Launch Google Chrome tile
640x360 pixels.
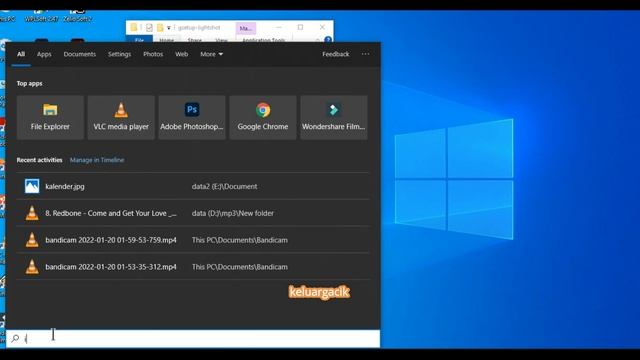(x=263, y=118)
